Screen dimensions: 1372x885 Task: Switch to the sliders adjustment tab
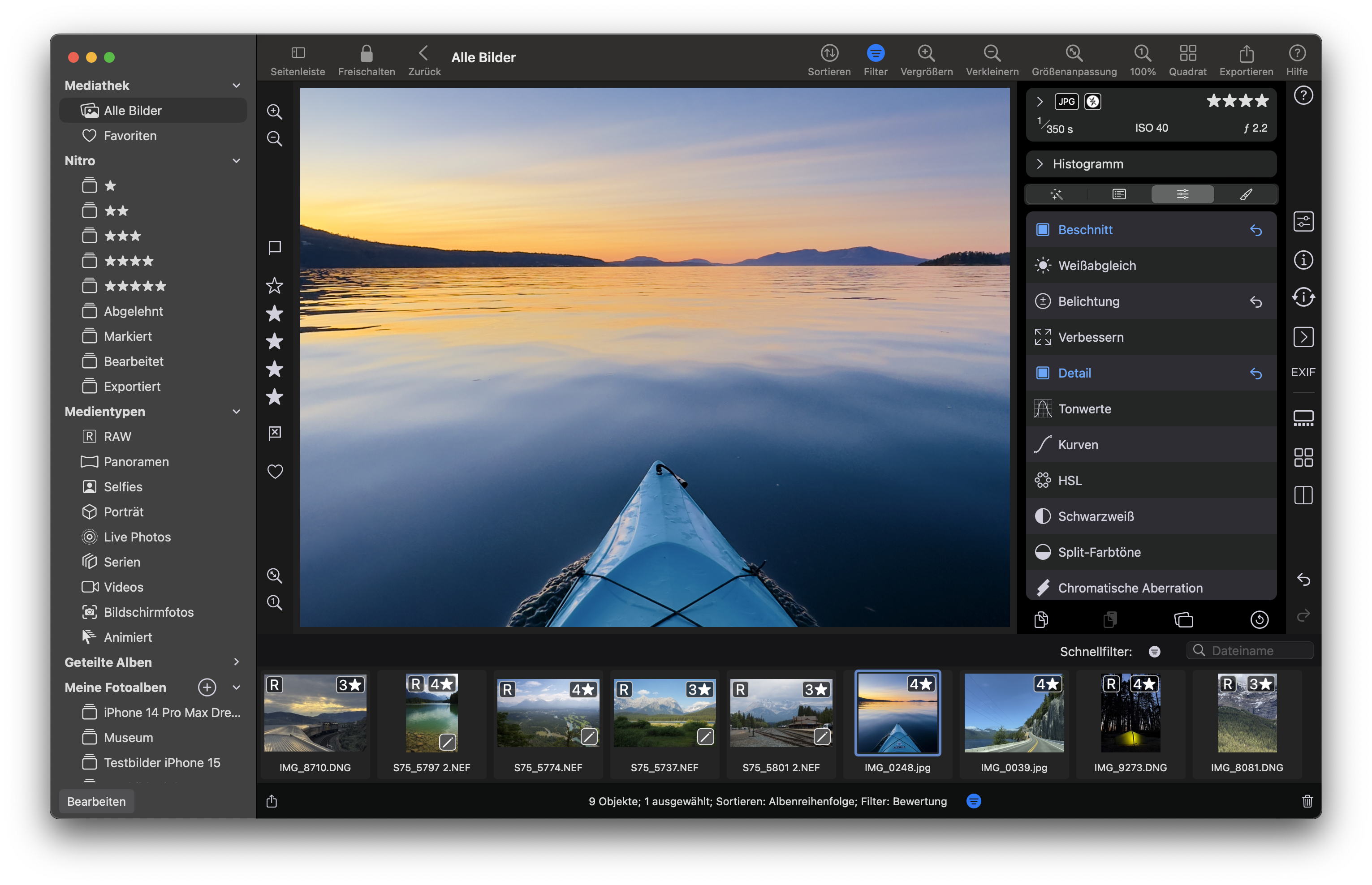1182,194
